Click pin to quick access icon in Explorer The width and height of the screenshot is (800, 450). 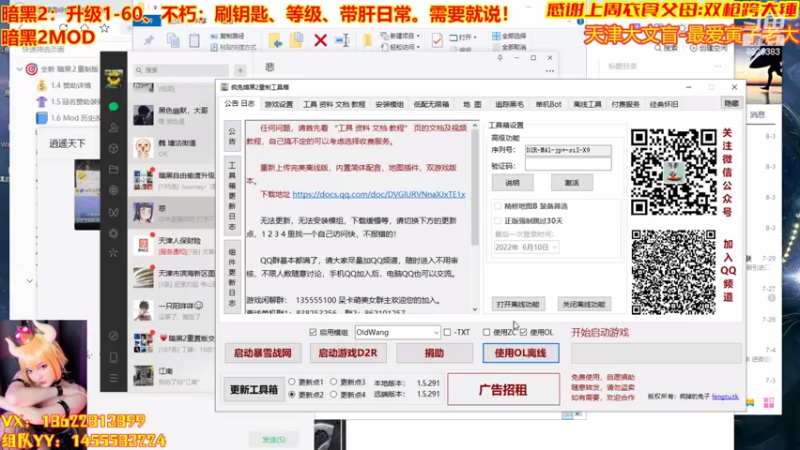pyautogui.click(x=148, y=40)
